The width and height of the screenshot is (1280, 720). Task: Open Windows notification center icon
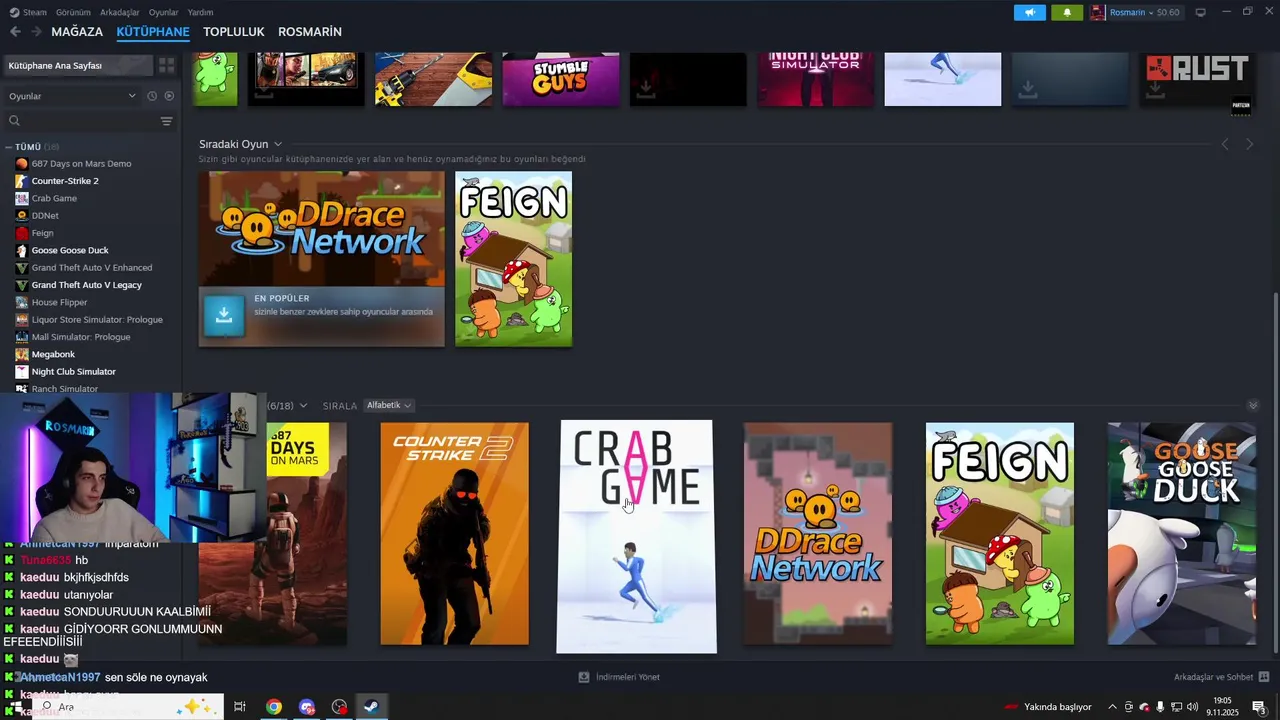click(x=1259, y=707)
